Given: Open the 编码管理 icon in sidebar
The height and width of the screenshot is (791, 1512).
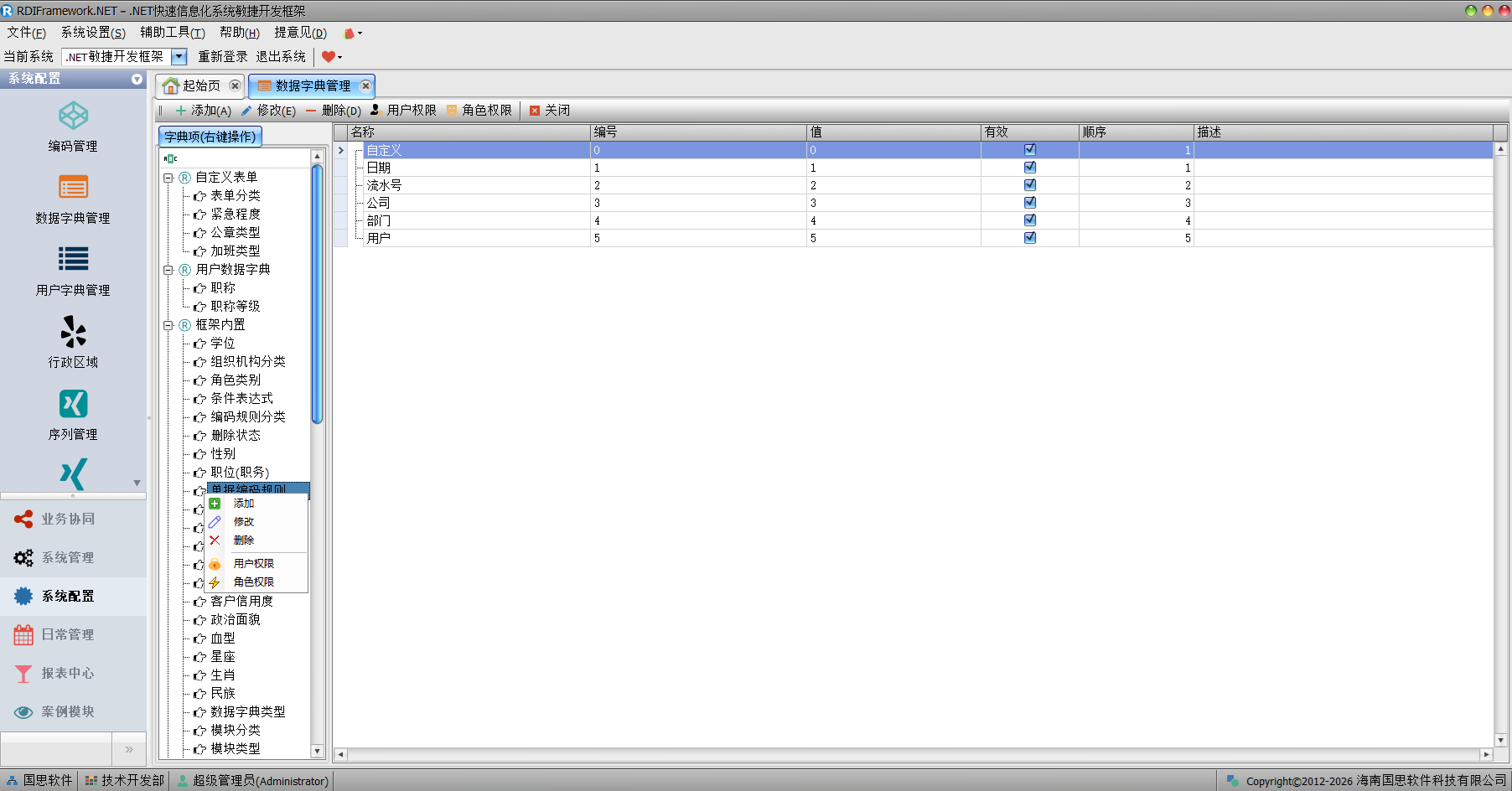Looking at the screenshot, I should tap(73, 116).
